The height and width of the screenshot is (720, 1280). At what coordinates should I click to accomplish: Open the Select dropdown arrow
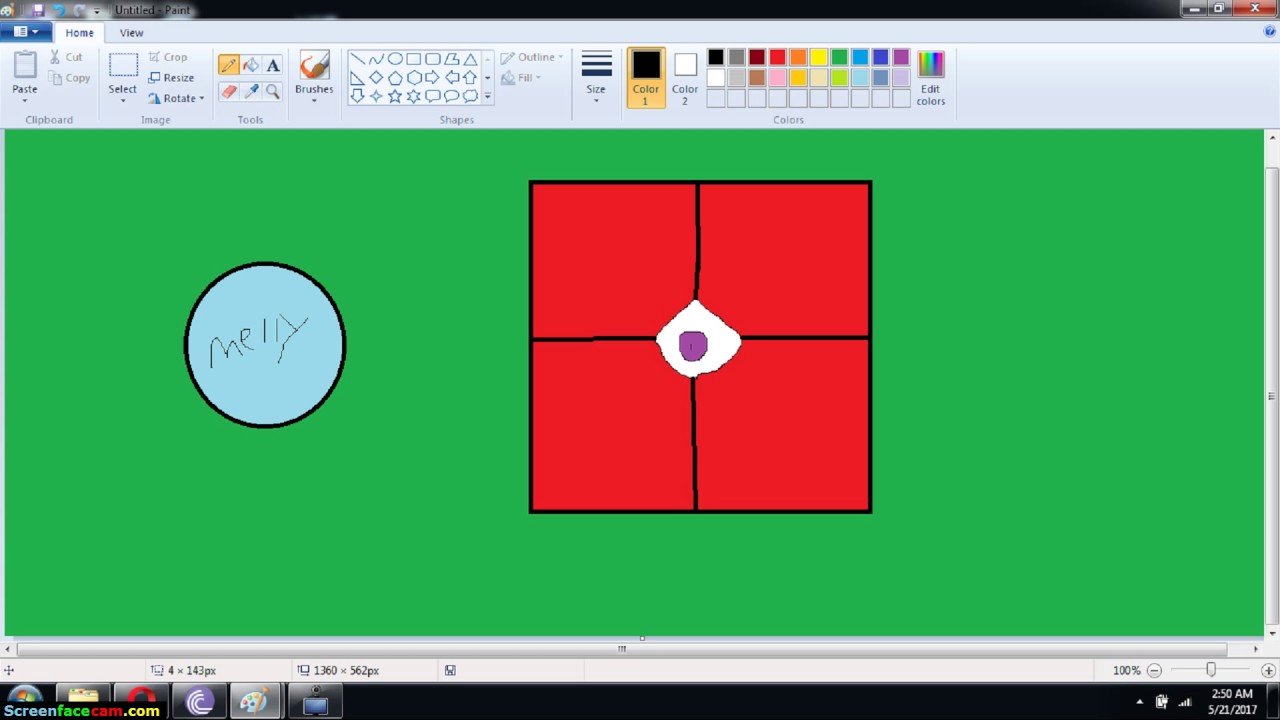tap(123, 101)
